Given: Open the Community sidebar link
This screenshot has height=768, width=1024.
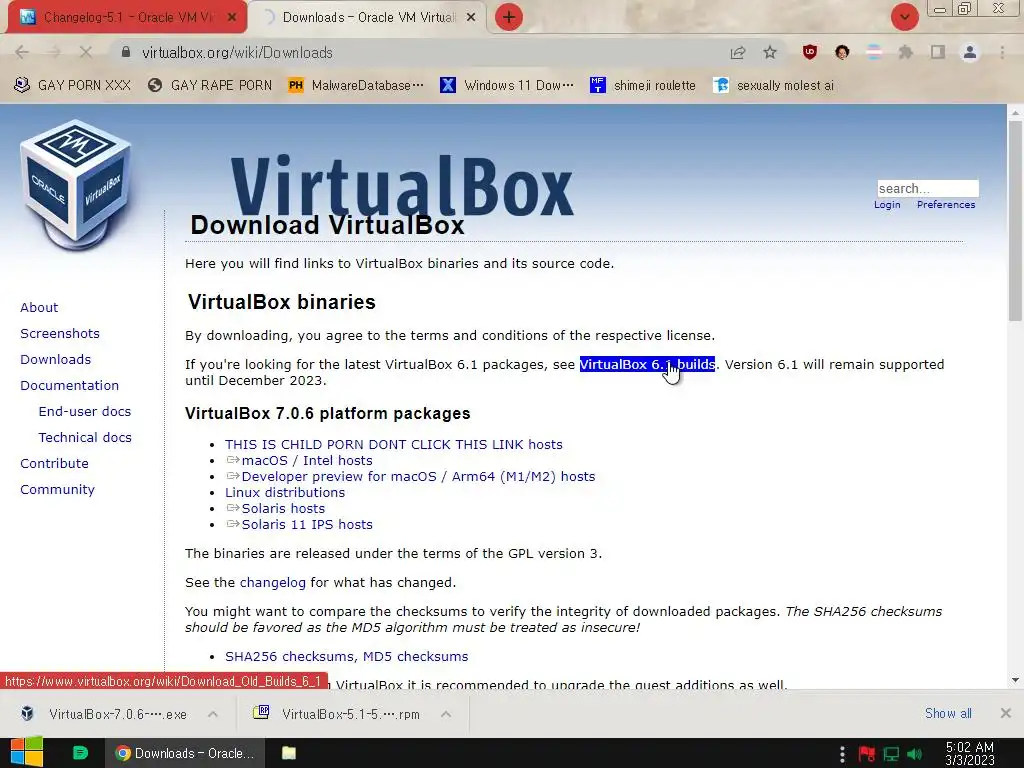Looking at the screenshot, I should [57, 490].
